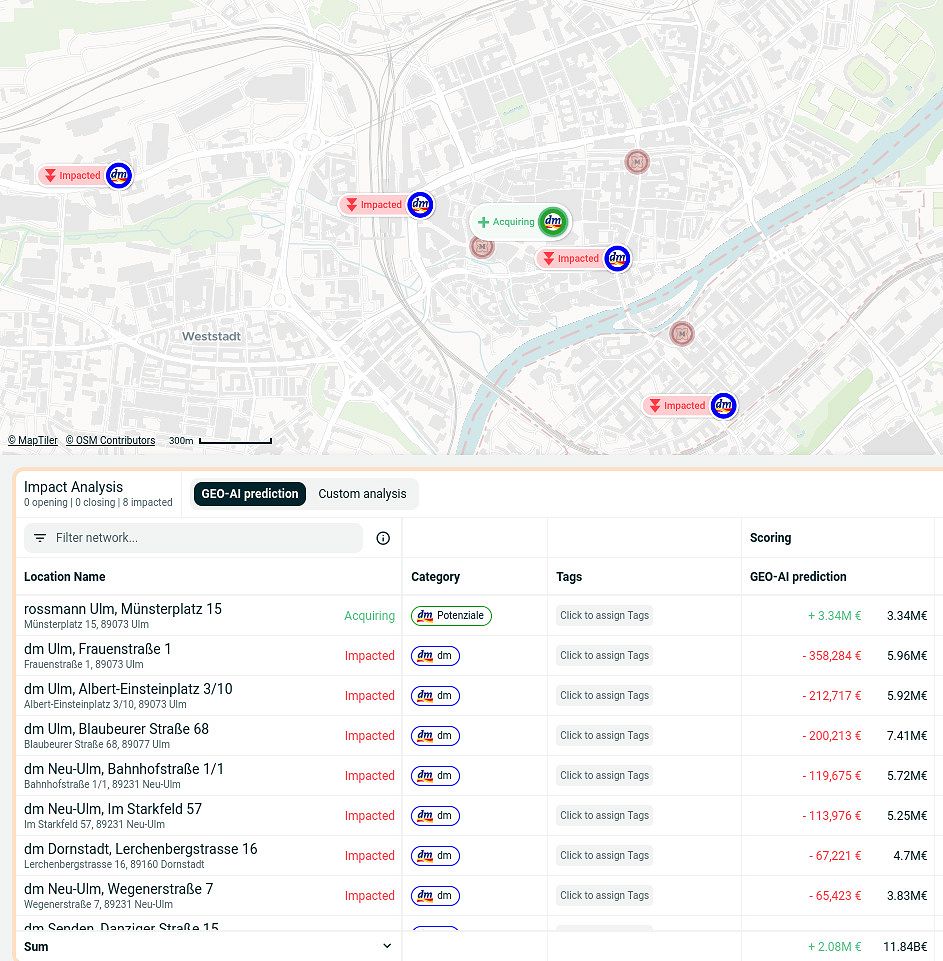Click the filter icon in Filter network field
Screen dimensions: 943x961
click(x=40, y=538)
